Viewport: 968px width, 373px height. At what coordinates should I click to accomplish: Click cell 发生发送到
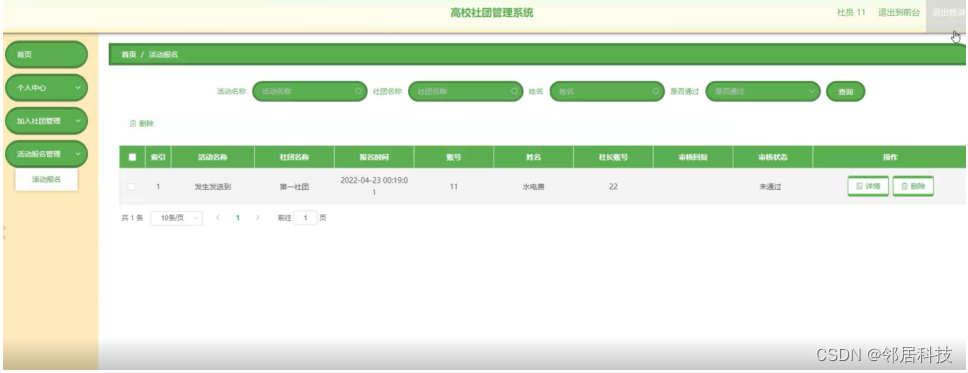(x=212, y=186)
